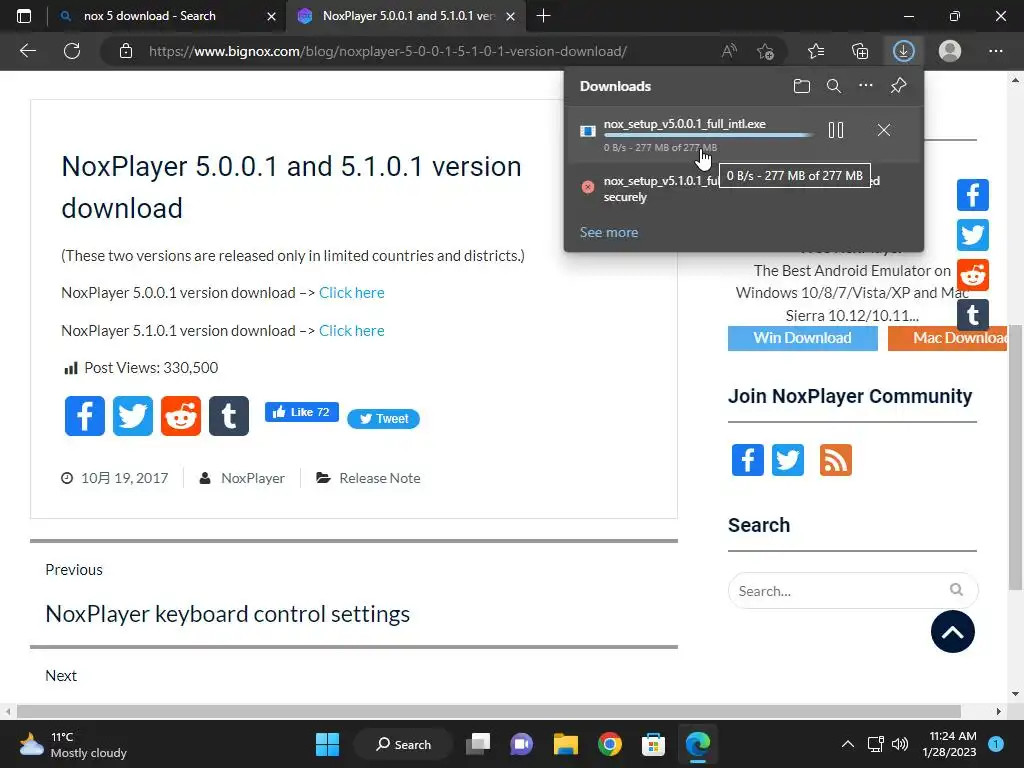Open floating Reddit share icon on the right edge

coord(973,276)
